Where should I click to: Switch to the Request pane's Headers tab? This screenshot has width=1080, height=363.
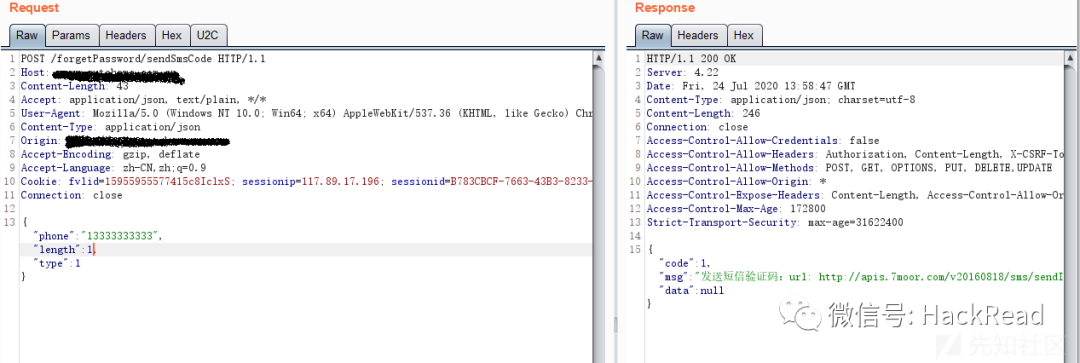126,35
